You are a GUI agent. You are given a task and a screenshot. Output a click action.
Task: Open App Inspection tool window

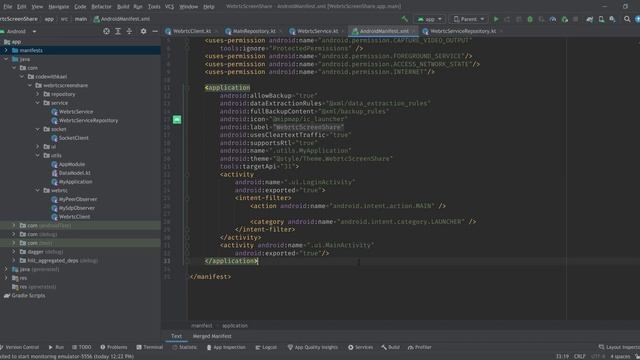[226, 347]
